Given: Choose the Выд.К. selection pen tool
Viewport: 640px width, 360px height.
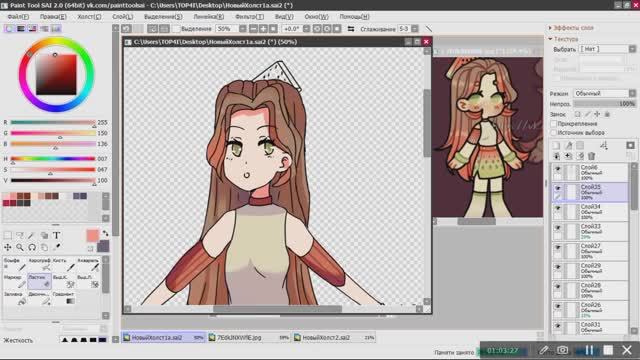Looking at the screenshot, I should coord(64,281).
